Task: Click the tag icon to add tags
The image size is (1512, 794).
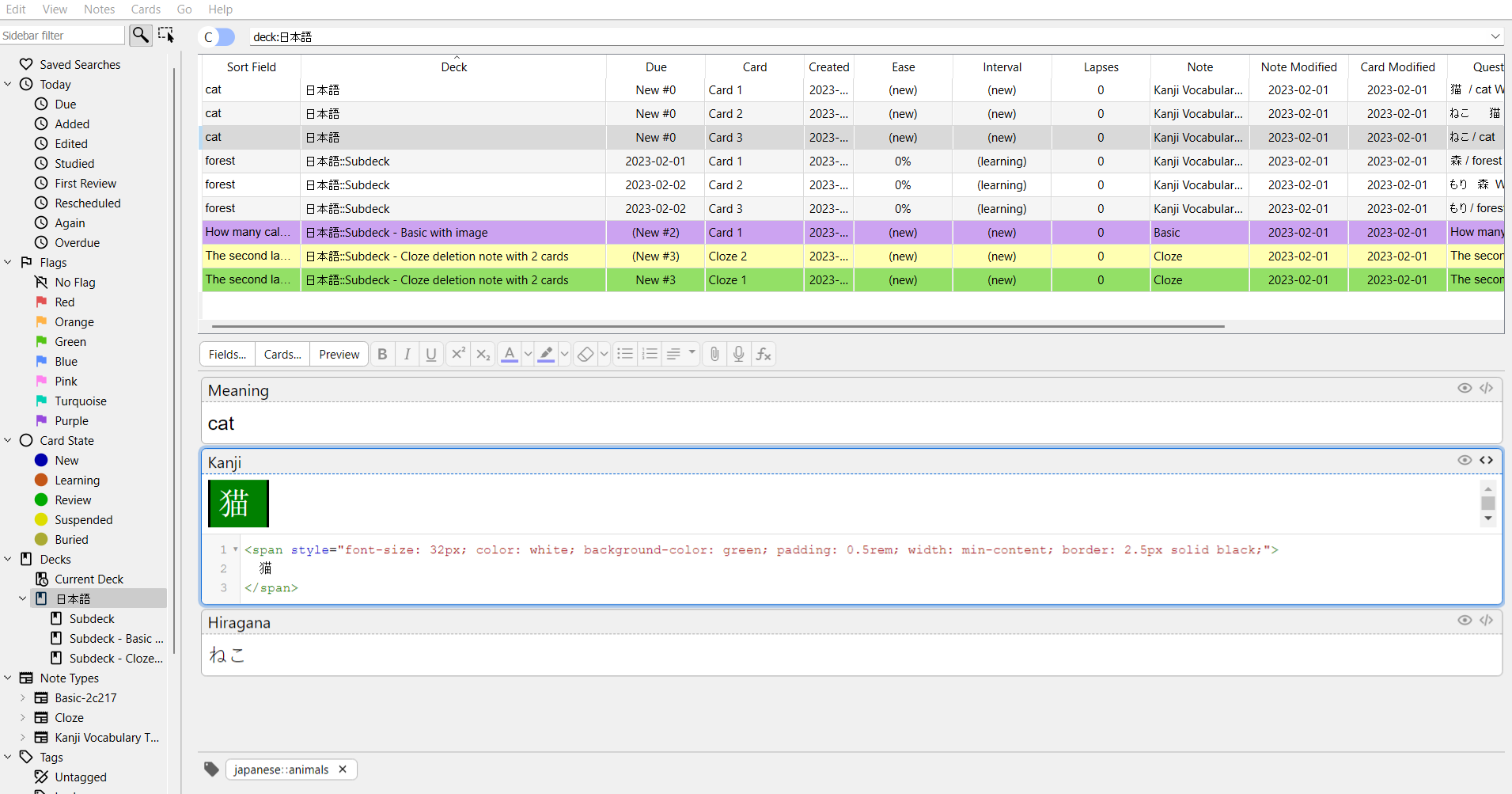Action: click(211, 769)
